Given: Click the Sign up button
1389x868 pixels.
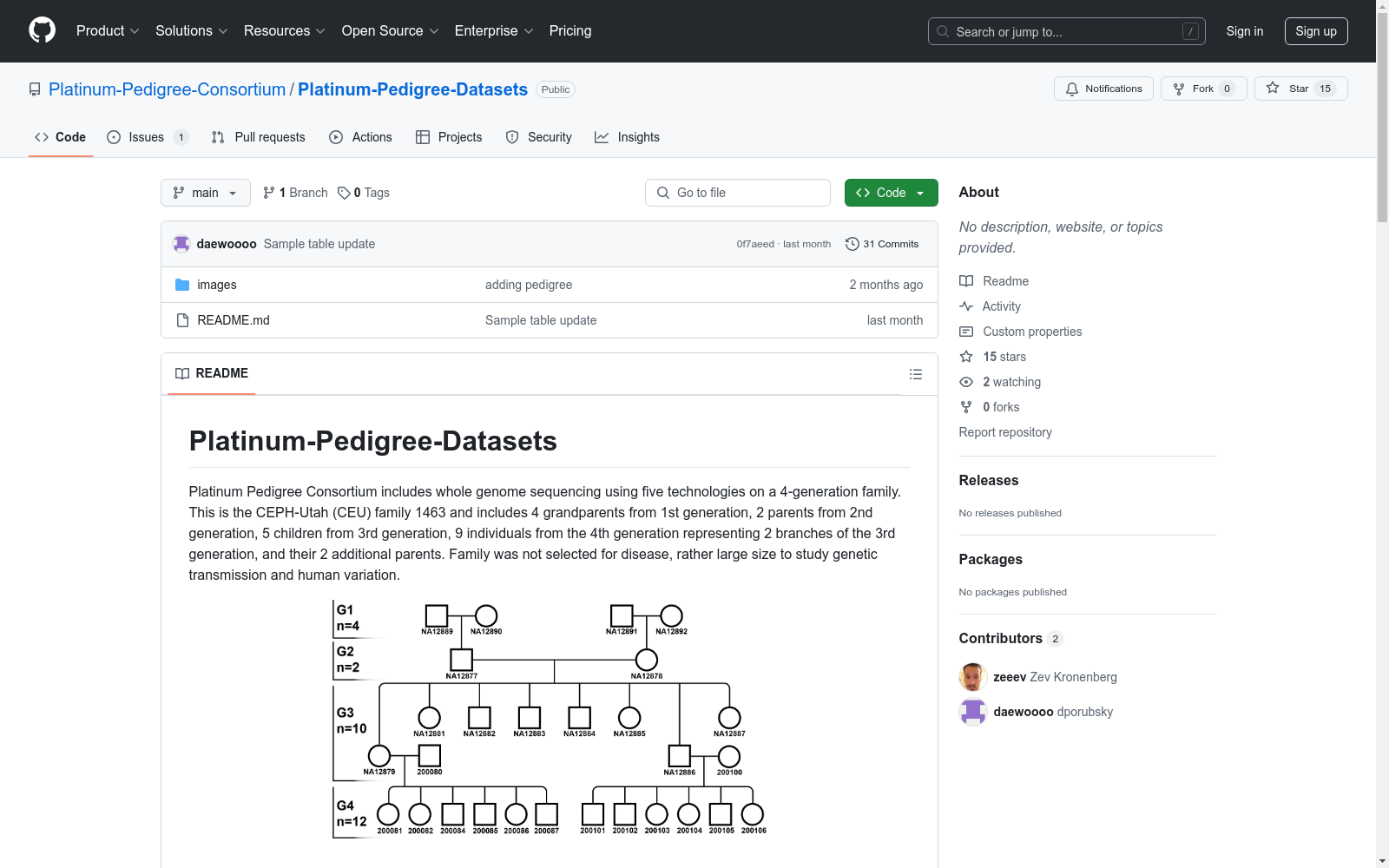Looking at the screenshot, I should [x=1316, y=31].
